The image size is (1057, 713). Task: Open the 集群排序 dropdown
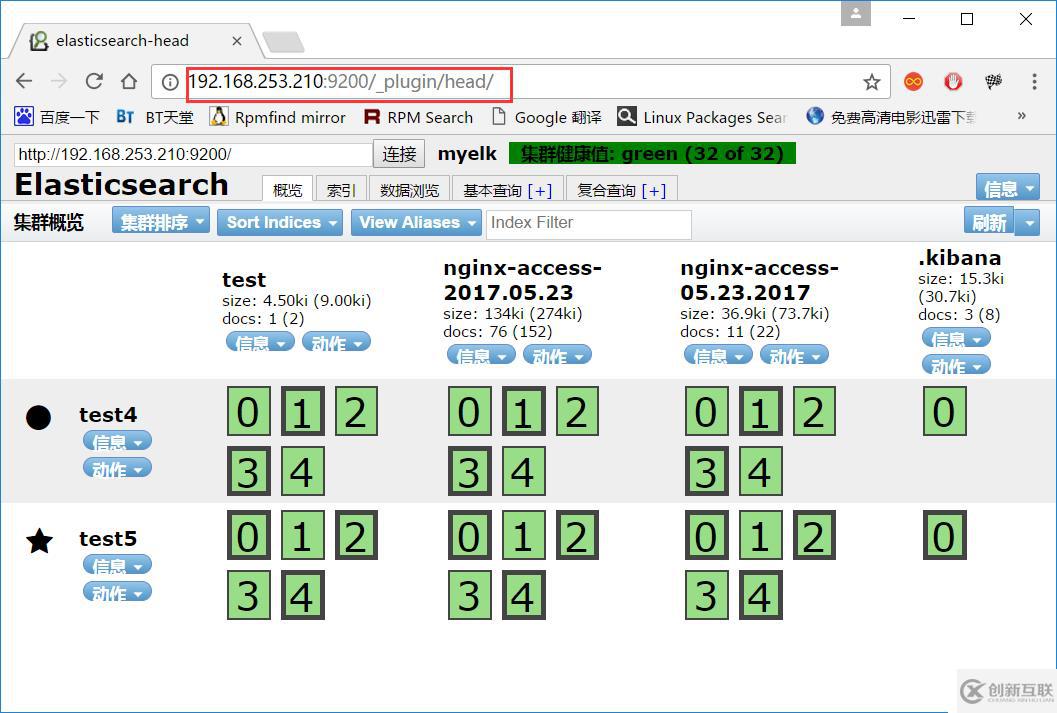pos(161,222)
